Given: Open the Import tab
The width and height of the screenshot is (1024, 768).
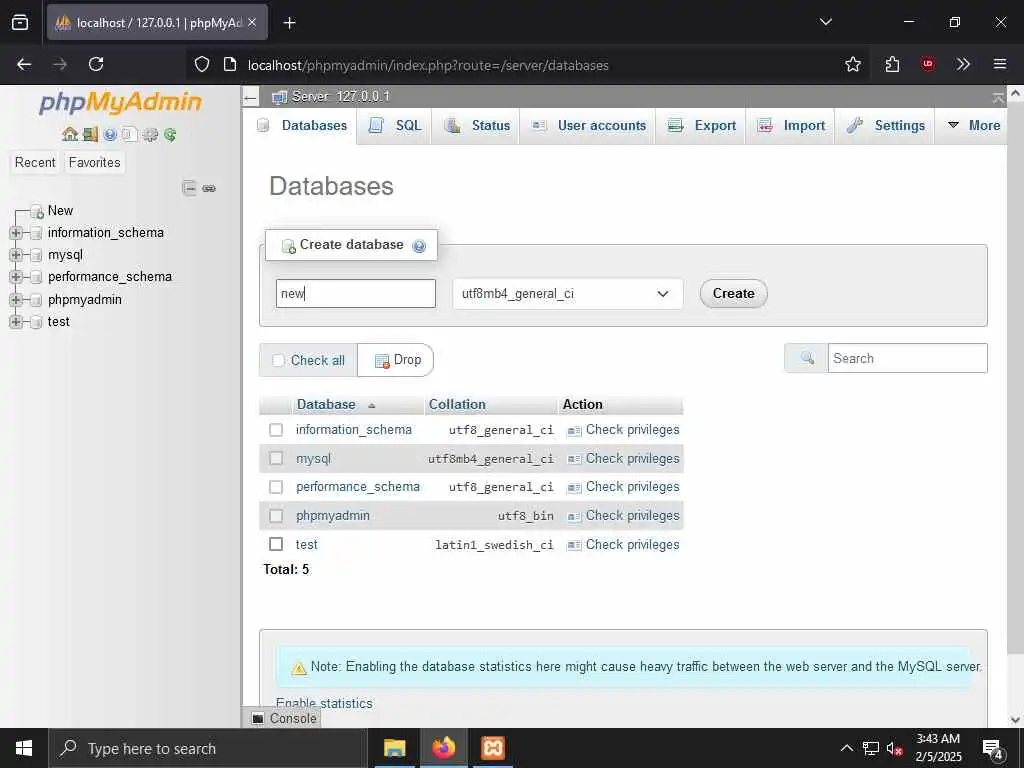Looking at the screenshot, I should pyautogui.click(x=791, y=125).
